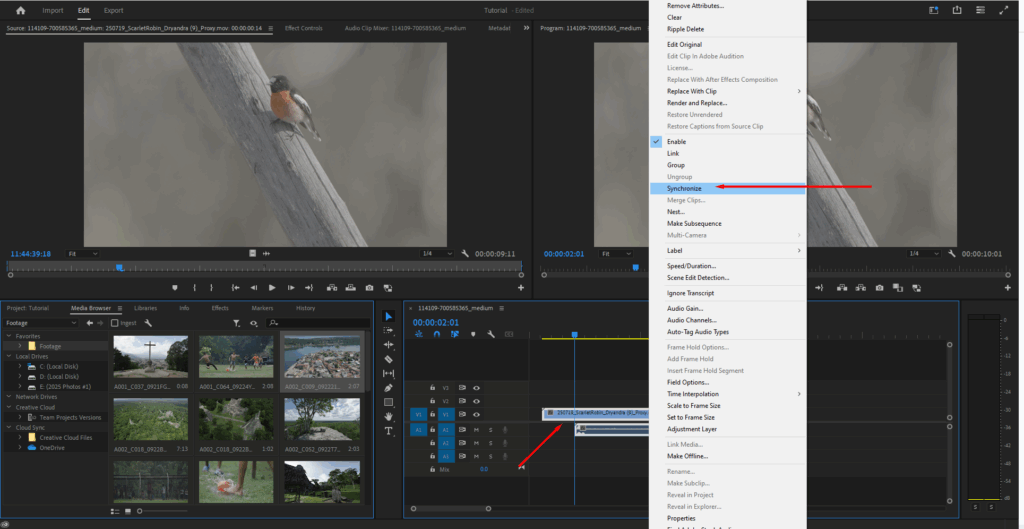Open the Import workspace tab

point(53,10)
